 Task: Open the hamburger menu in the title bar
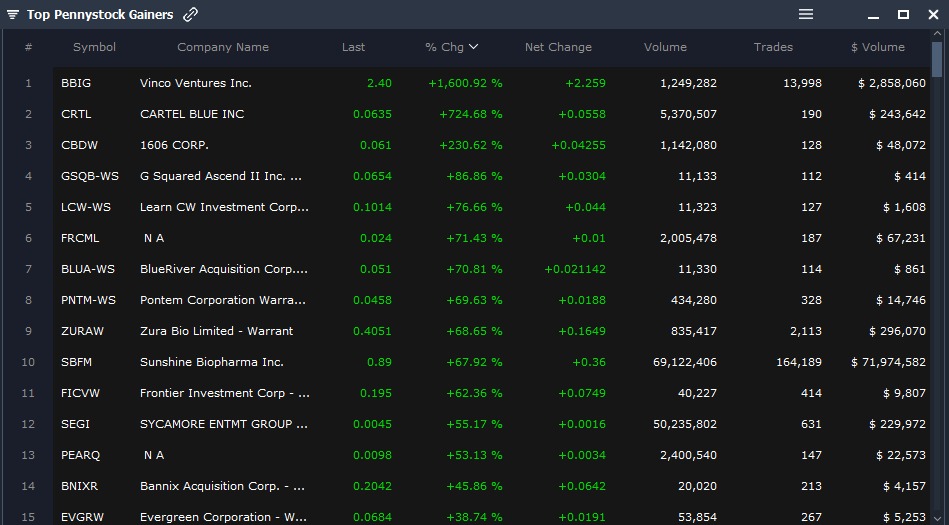point(806,14)
